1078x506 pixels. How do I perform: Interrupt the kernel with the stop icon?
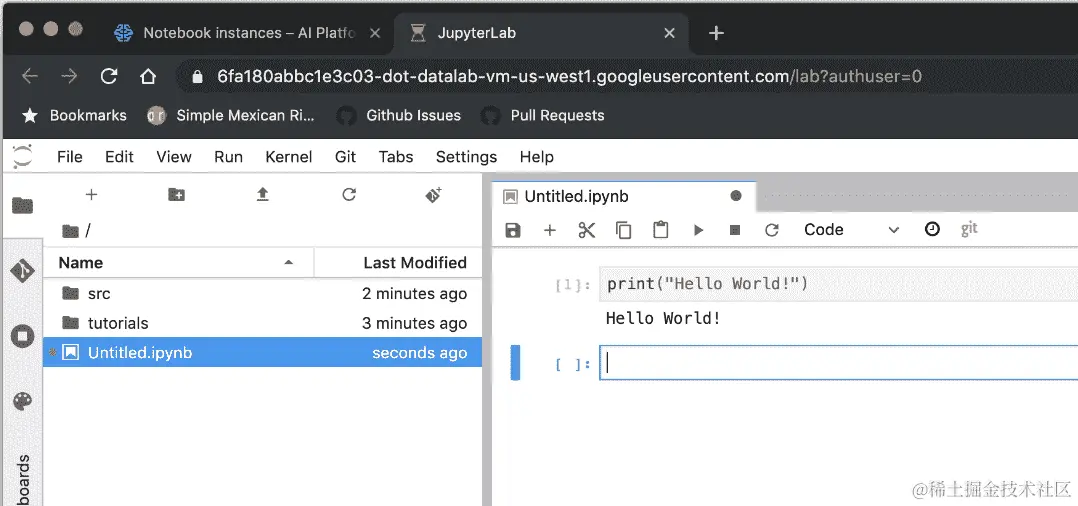click(735, 230)
